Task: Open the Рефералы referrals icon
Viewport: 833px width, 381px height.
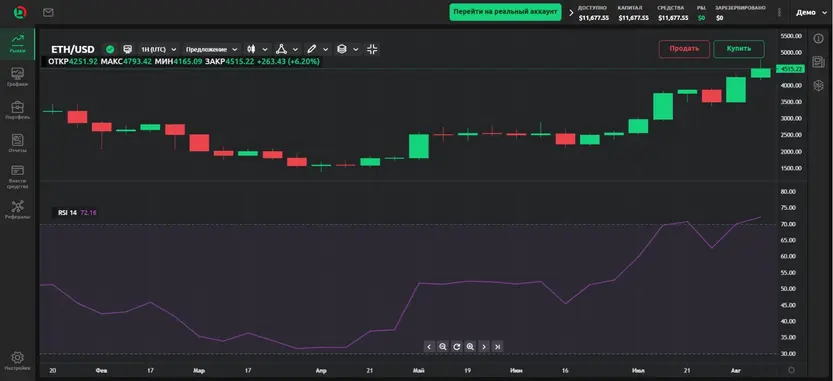Action: click(x=18, y=209)
